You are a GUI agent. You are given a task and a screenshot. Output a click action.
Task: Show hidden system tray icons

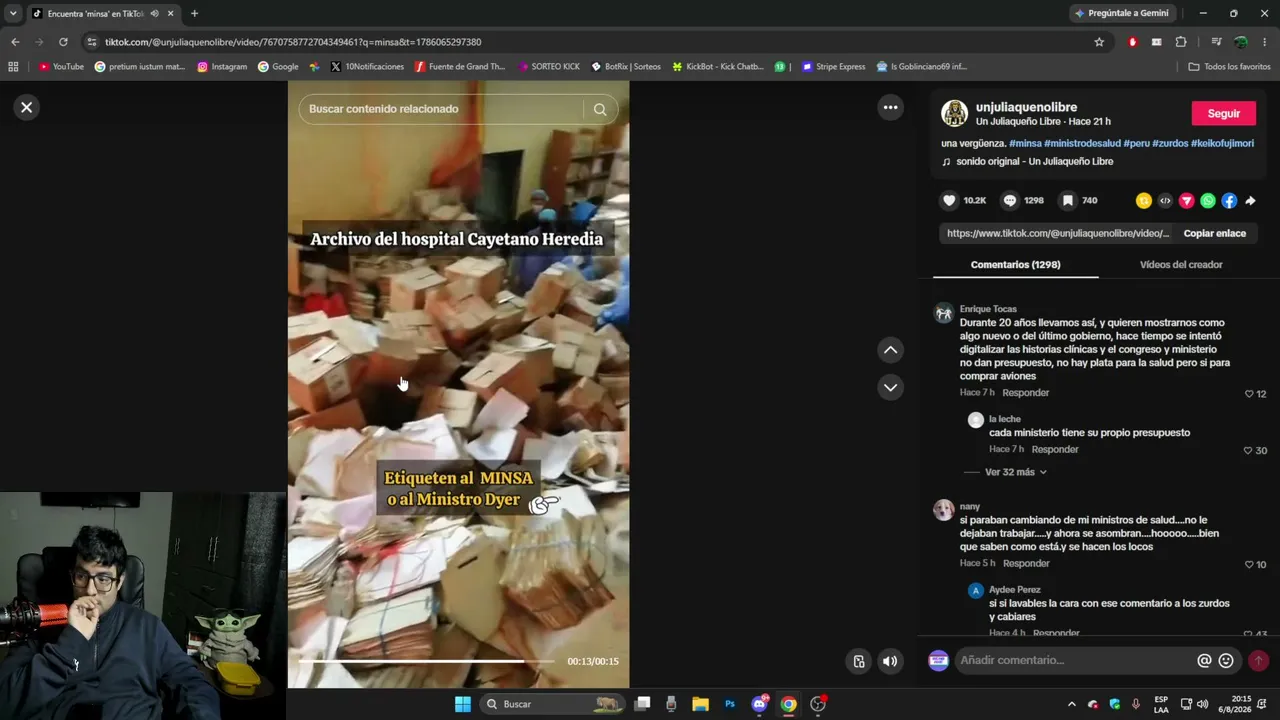1072,704
